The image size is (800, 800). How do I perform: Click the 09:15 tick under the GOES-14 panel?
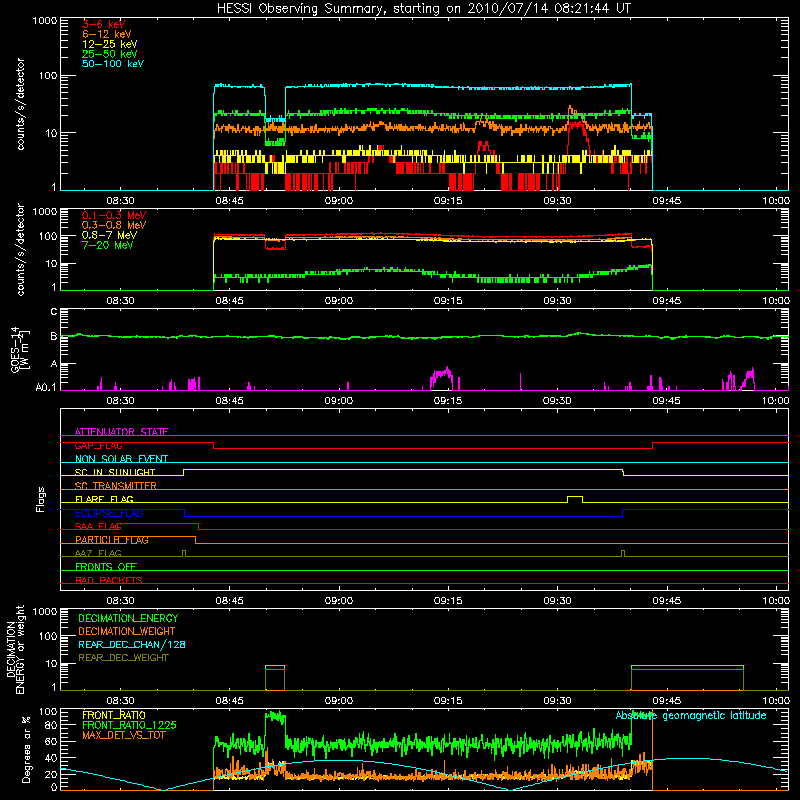(x=448, y=401)
